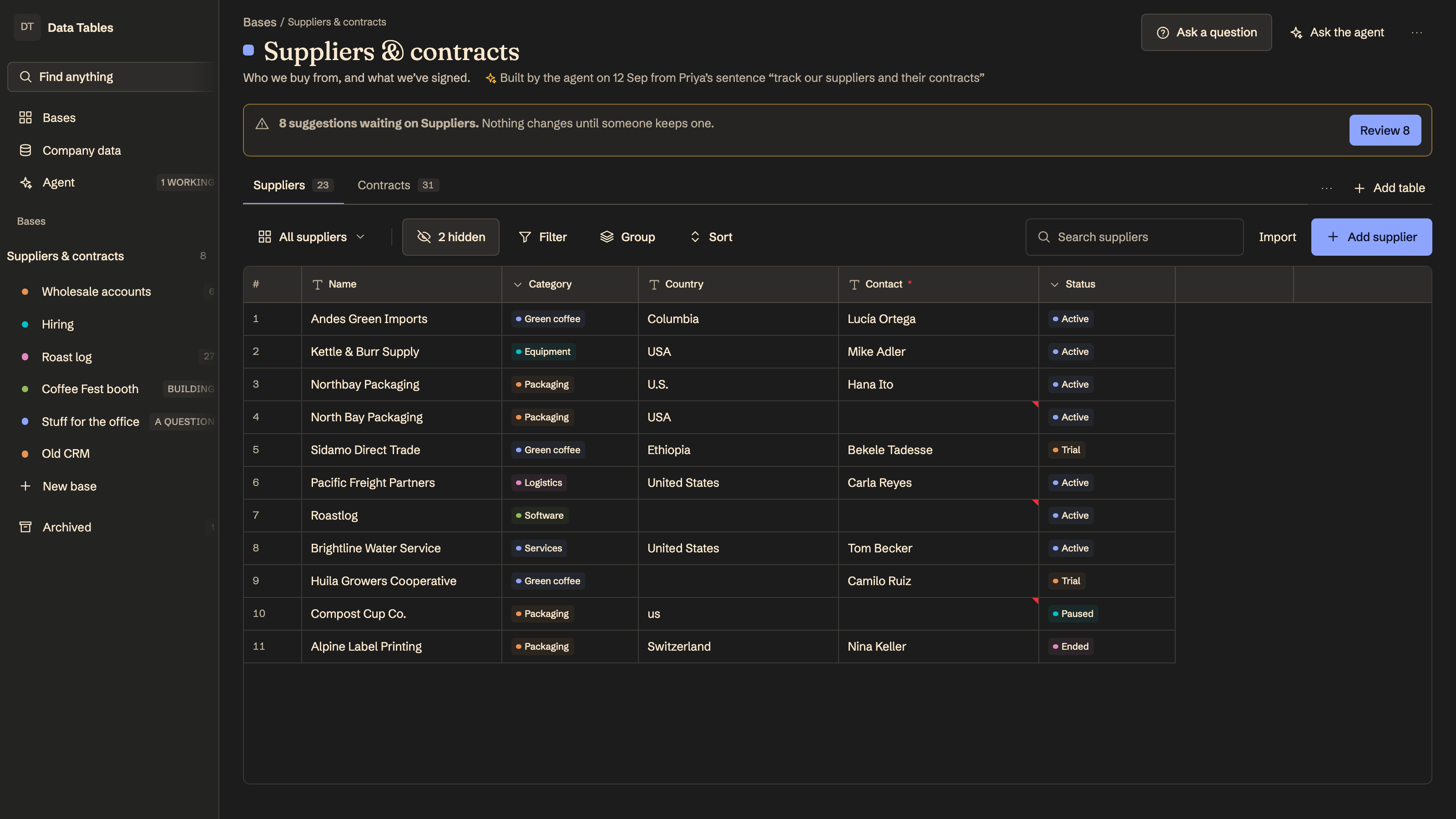
Task: Click the Filter funnel icon
Action: click(525, 237)
